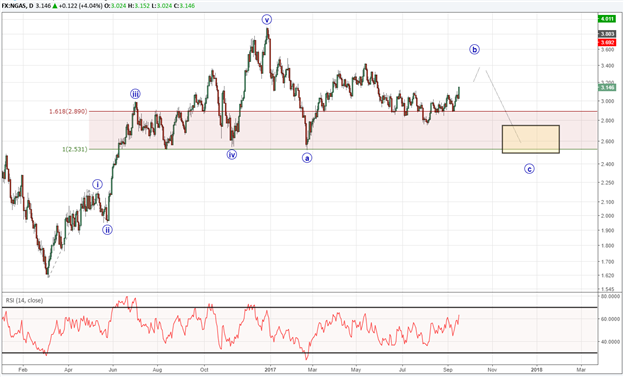Click the 1.545 price axis value

click(x=607, y=289)
